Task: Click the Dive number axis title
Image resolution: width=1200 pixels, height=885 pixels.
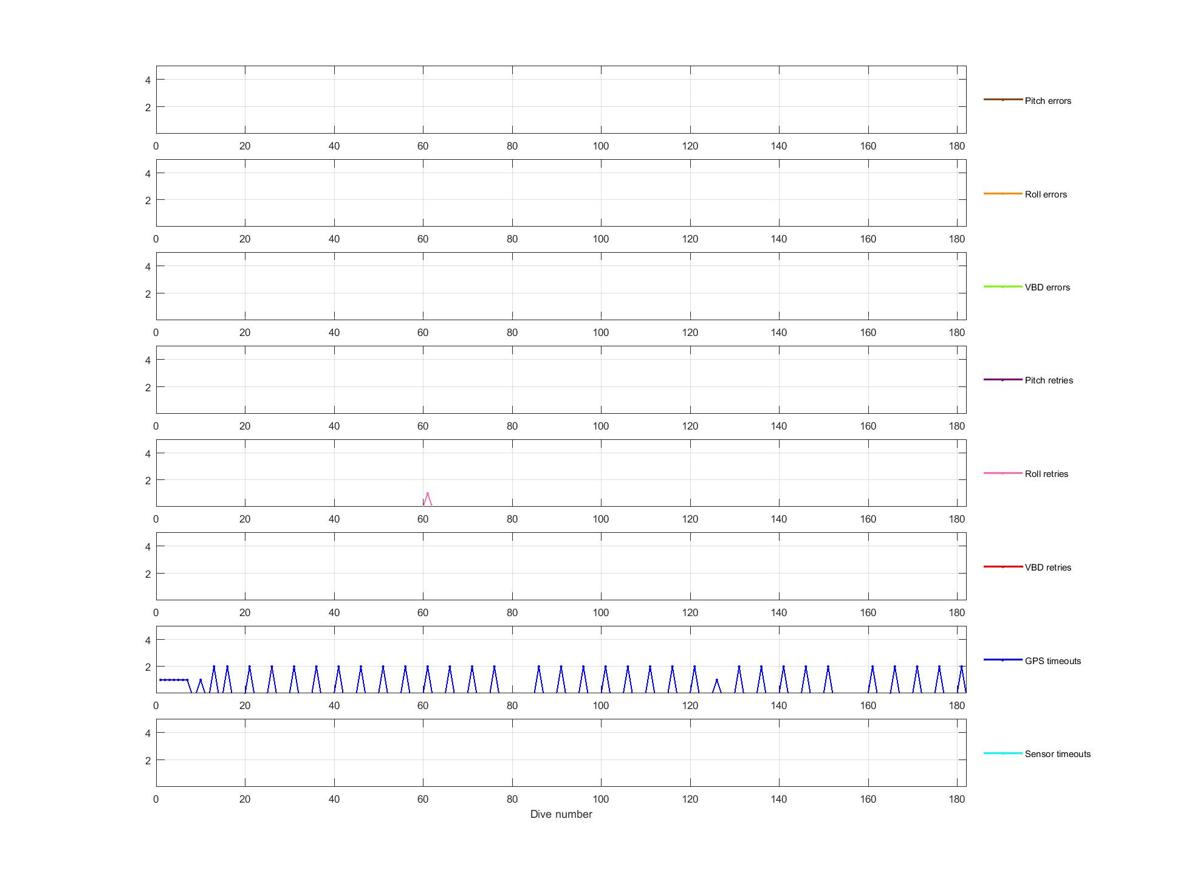Action: point(561,814)
